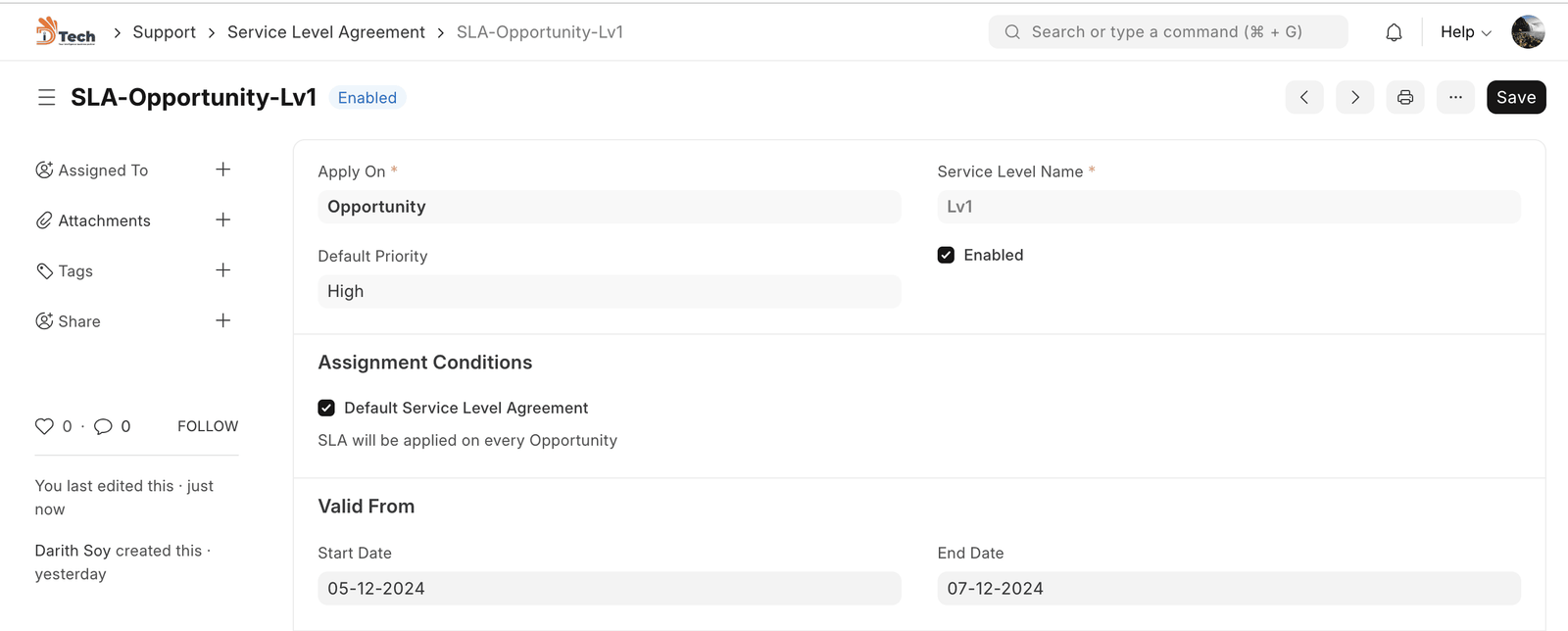
Task: Go to previous document arrow
Action: [x=1304, y=97]
